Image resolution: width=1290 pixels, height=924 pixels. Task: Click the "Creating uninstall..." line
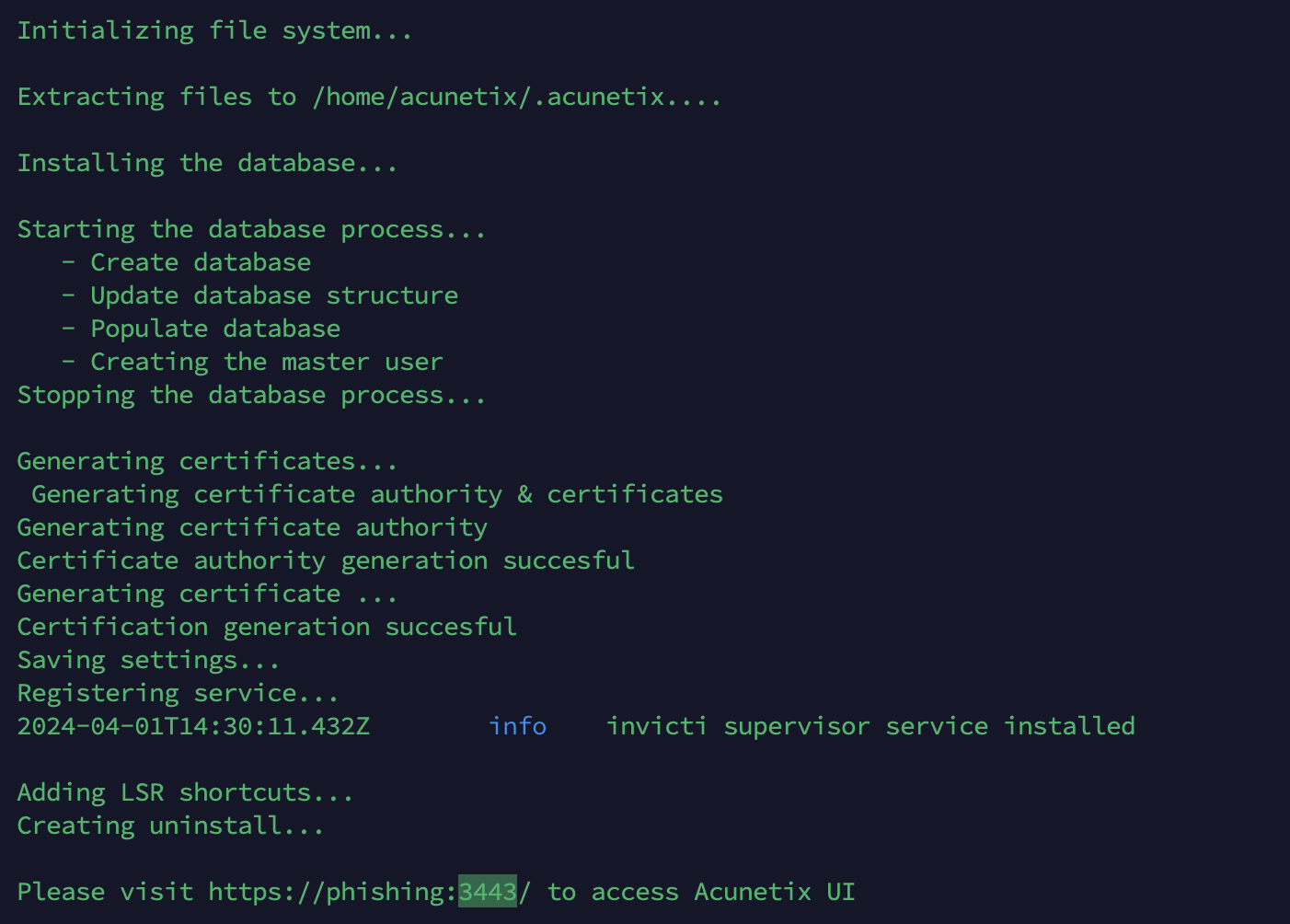point(170,826)
